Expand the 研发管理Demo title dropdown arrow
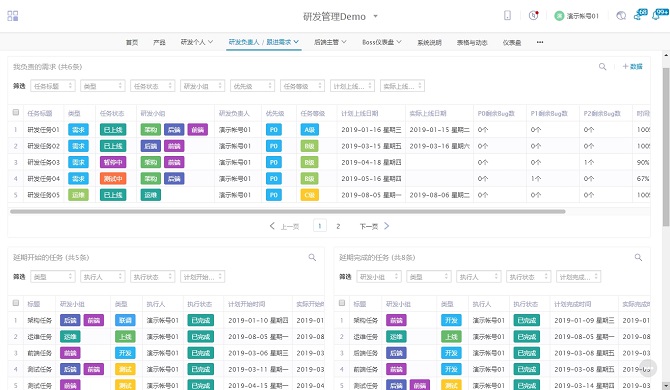This screenshot has height=390, width=670. [376, 16]
